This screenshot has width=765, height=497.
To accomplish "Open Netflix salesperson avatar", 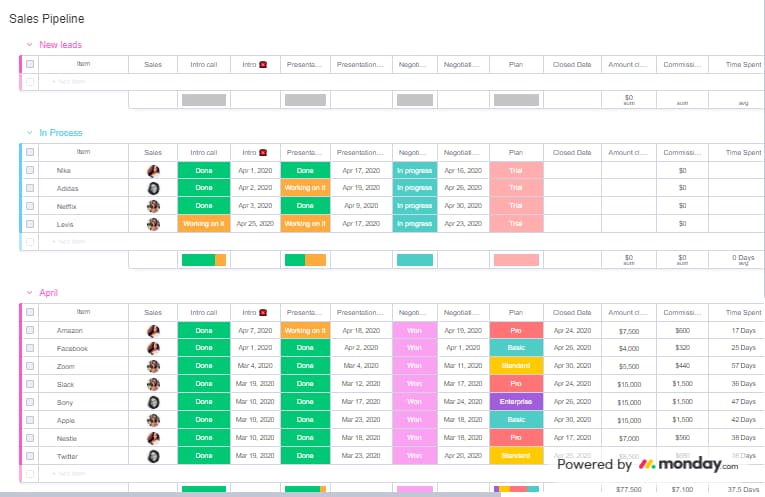I will click(x=153, y=206).
